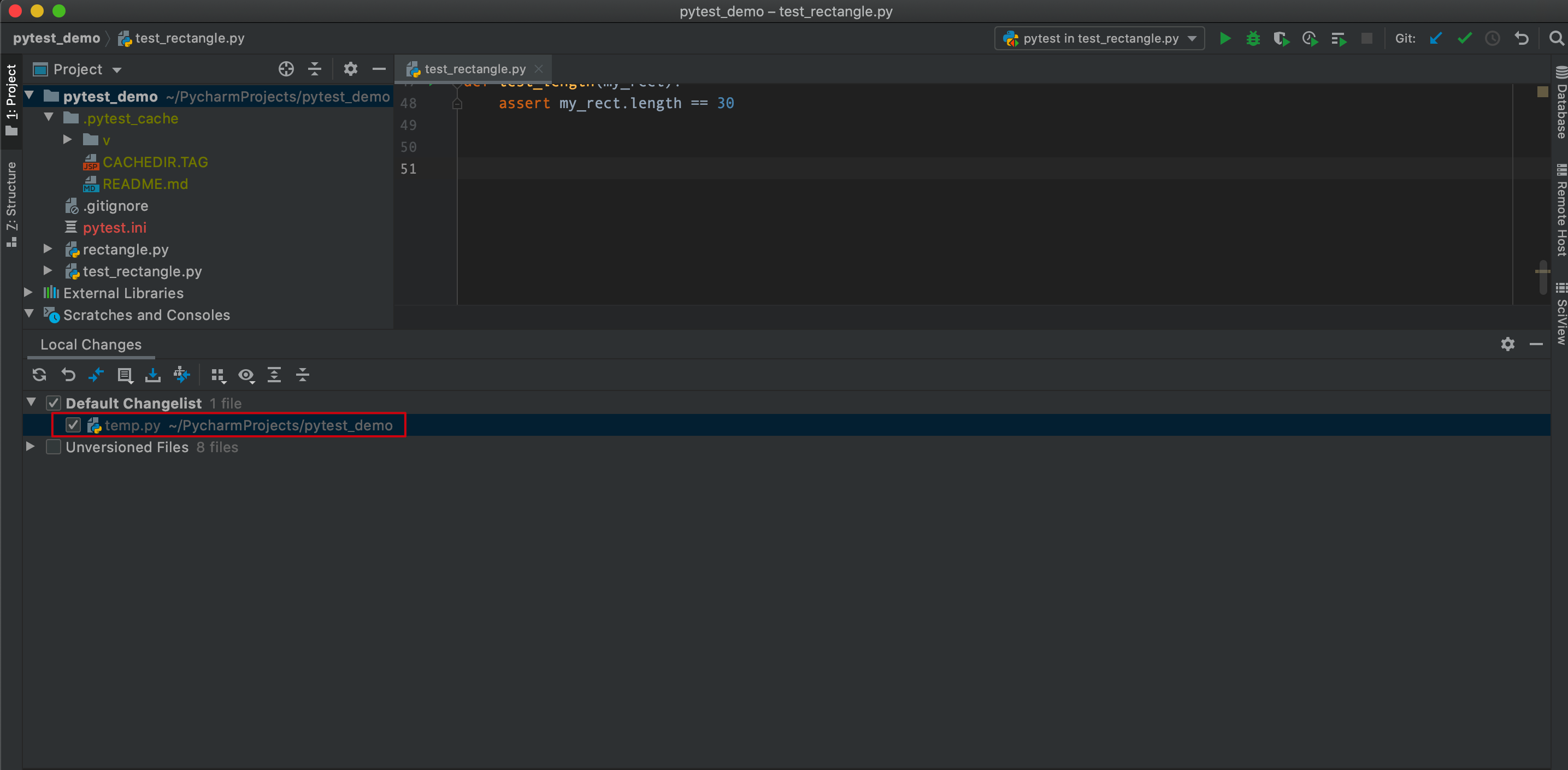Image resolution: width=1568 pixels, height=770 pixels.
Task: Close the test_rectangle.py editor tab
Action: click(538, 69)
